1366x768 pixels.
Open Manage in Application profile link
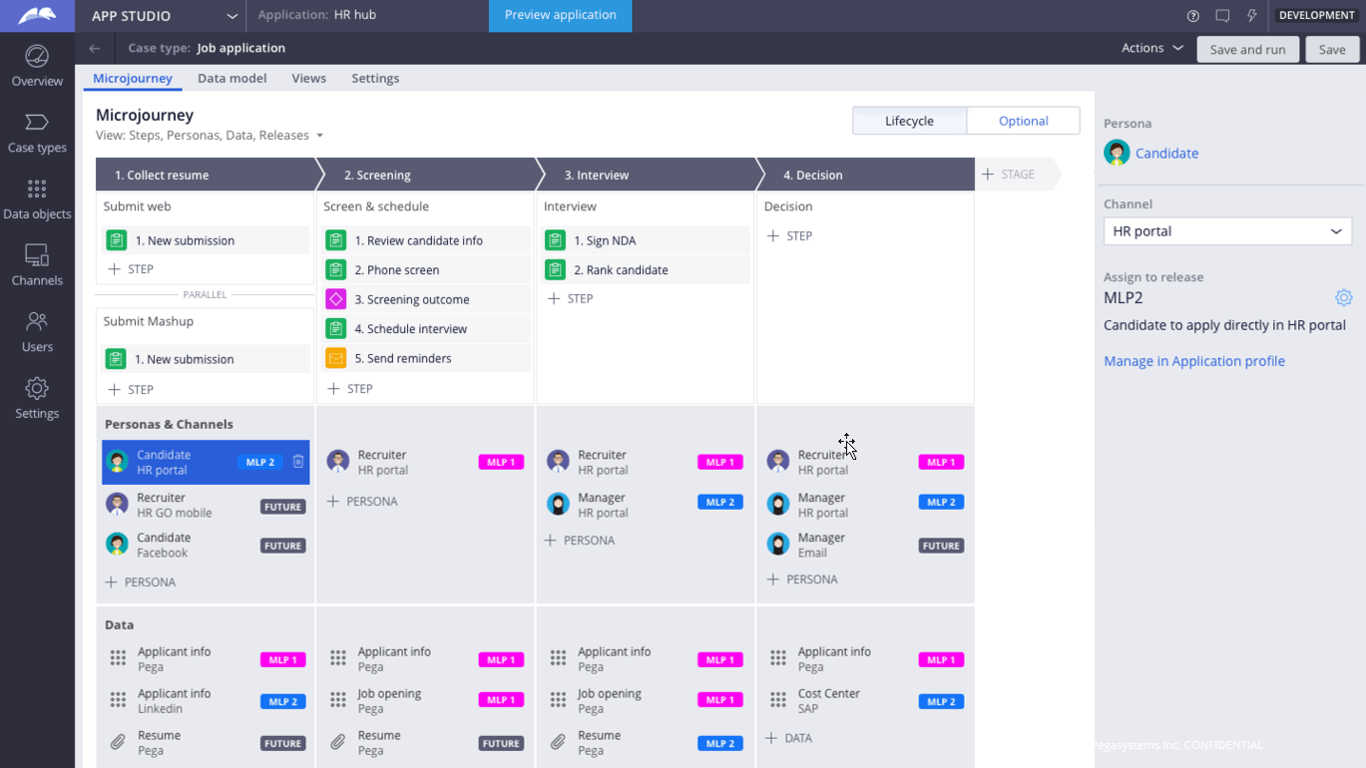click(x=1194, y=361)
